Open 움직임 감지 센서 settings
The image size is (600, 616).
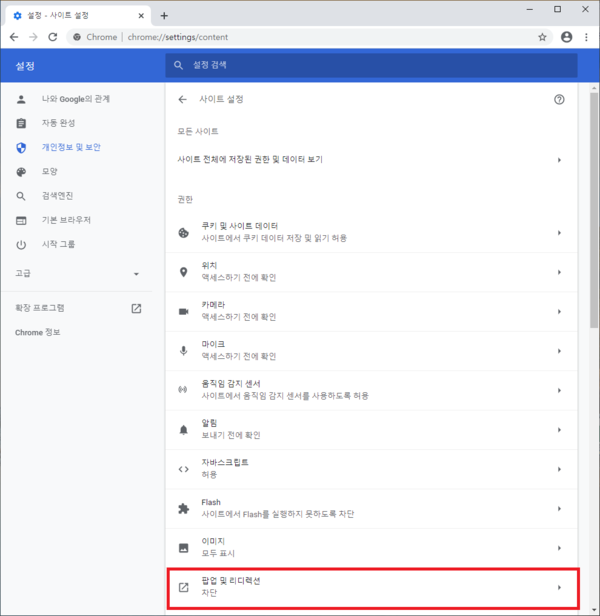pyautogui.click(x=371, y=390)
